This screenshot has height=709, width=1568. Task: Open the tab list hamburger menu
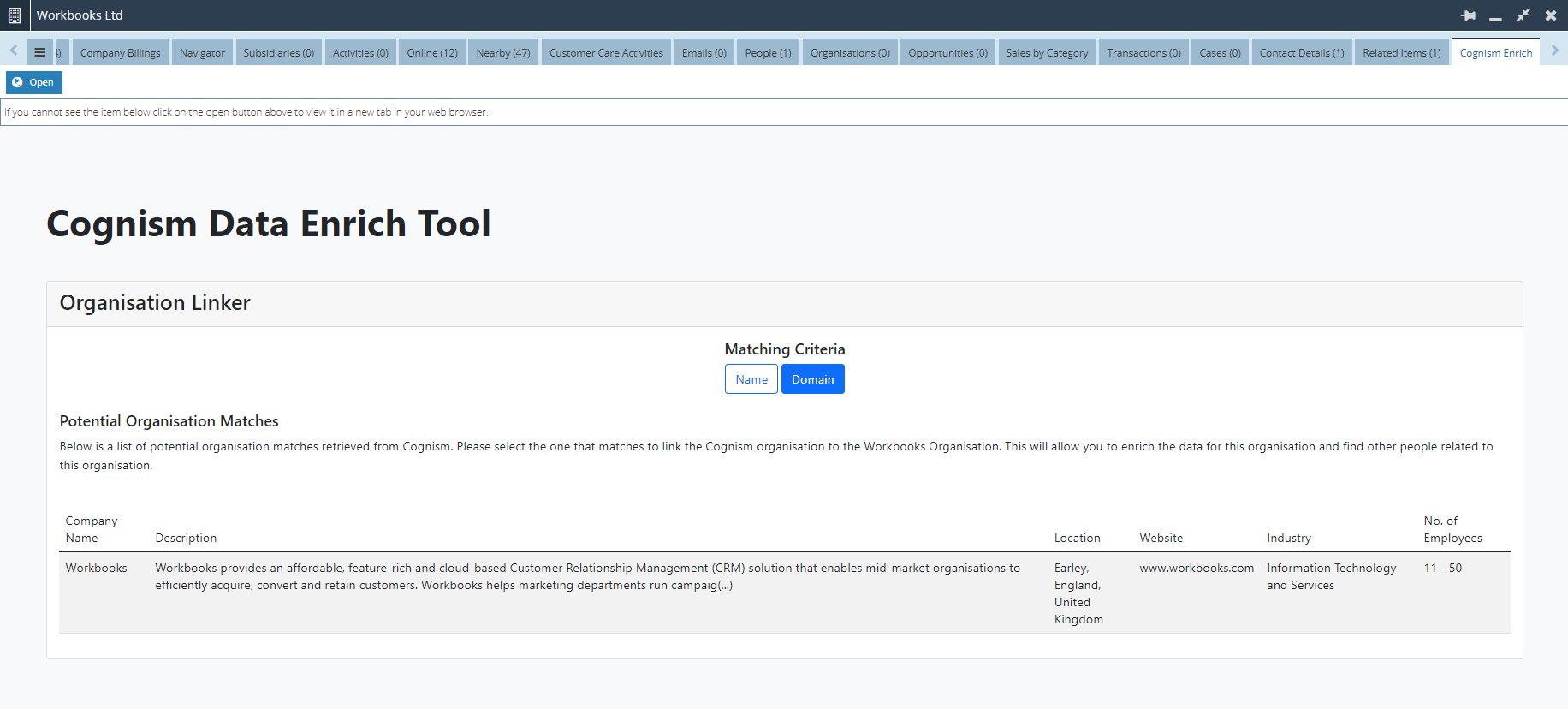[x=39, y=52]
